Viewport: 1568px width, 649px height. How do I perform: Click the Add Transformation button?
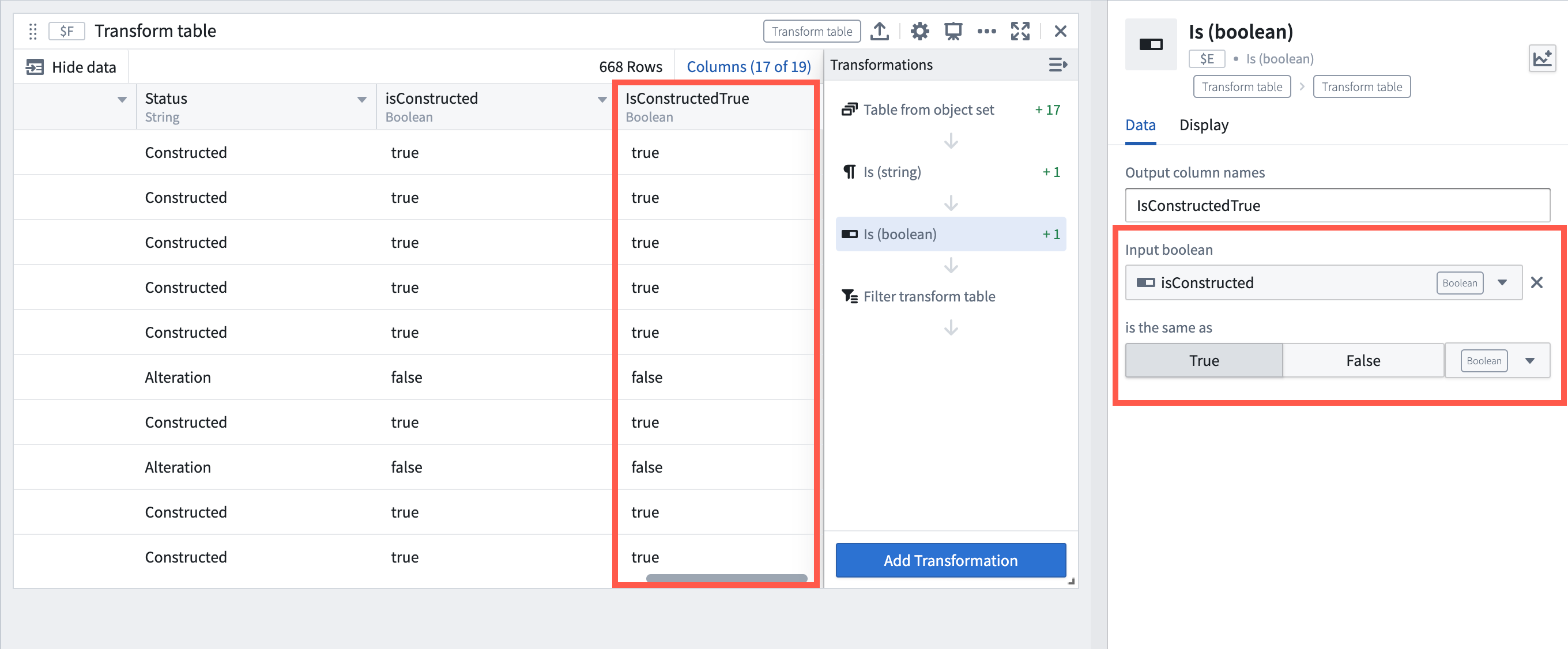[951, 560]
